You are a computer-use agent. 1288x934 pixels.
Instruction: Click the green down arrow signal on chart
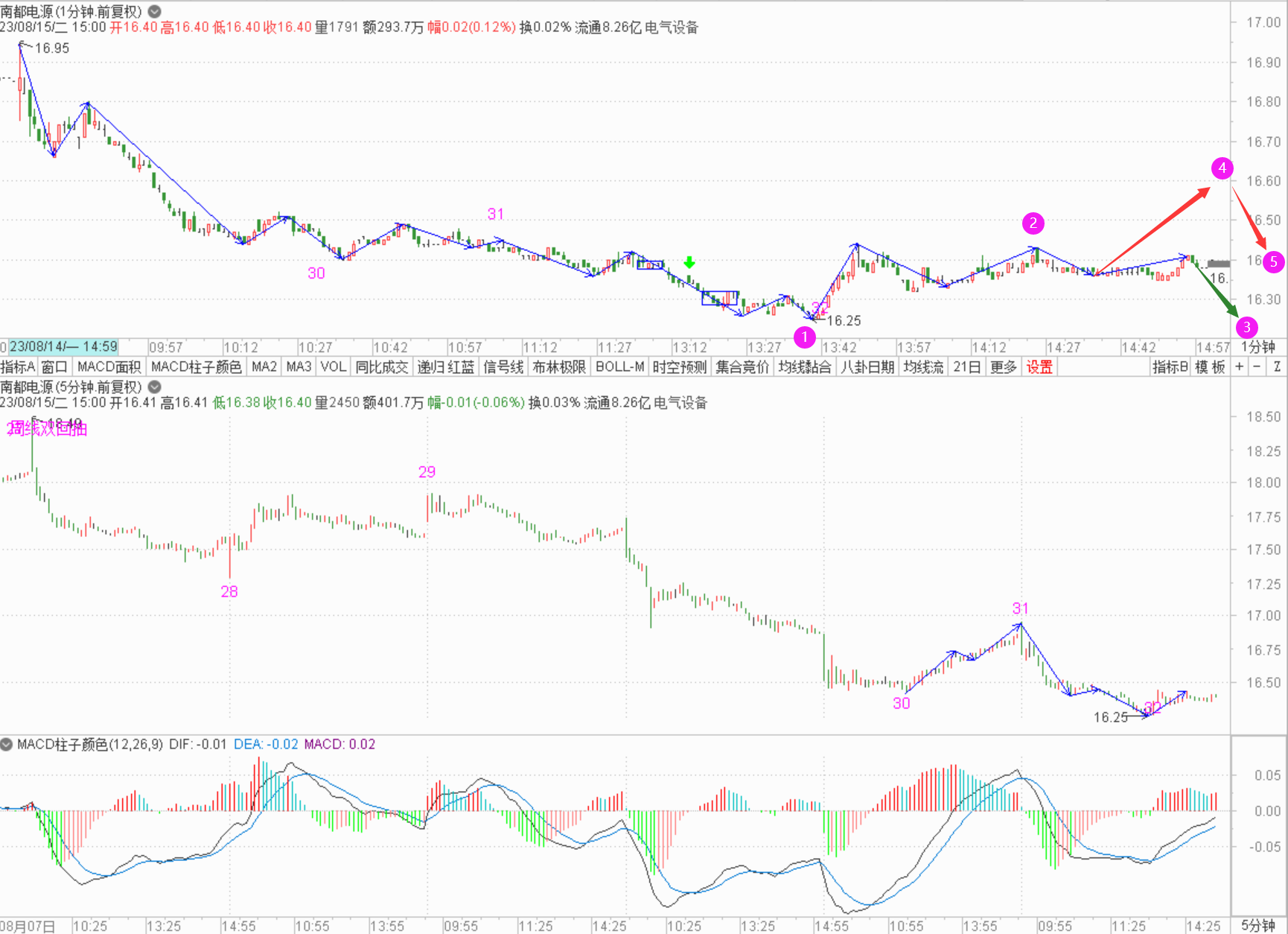point(689,262)
